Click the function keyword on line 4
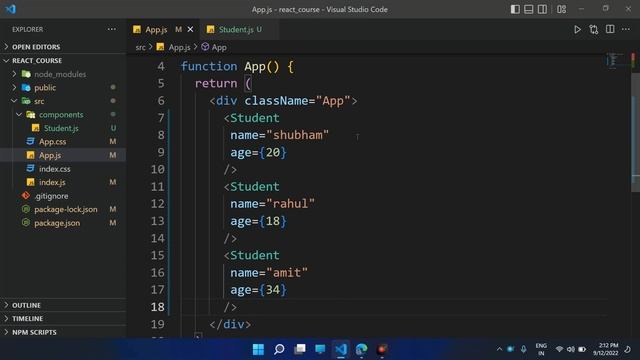Image resolution: width=640 pixels, height=360 pixels. 209,67
